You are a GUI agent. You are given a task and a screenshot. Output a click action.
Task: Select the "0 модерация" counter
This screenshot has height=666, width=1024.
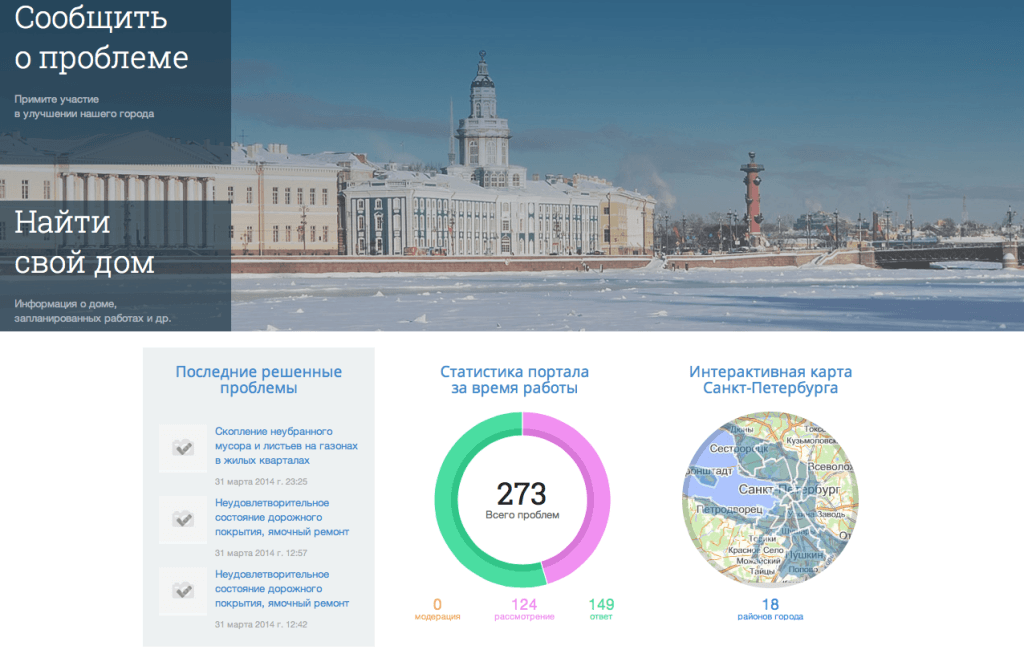(x=437, y=609)
